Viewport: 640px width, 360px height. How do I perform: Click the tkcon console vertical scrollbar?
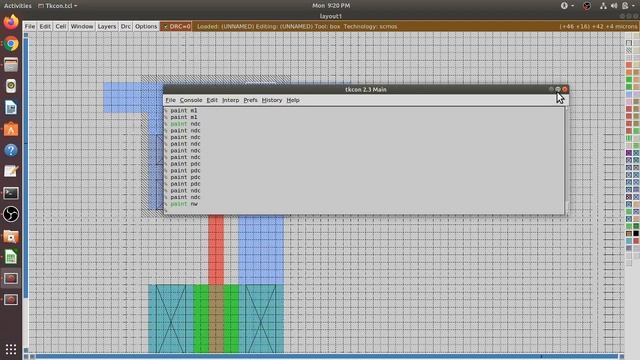(567, 160)
